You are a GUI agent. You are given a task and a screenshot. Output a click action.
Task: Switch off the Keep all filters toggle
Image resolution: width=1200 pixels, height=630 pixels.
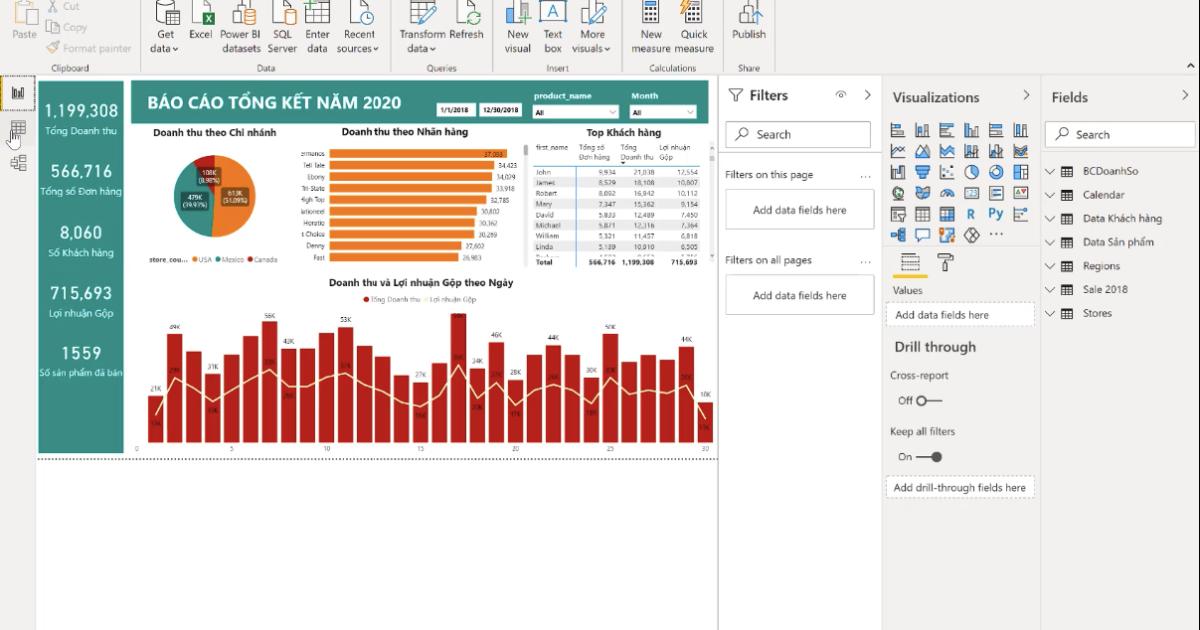tap(930, 457)
